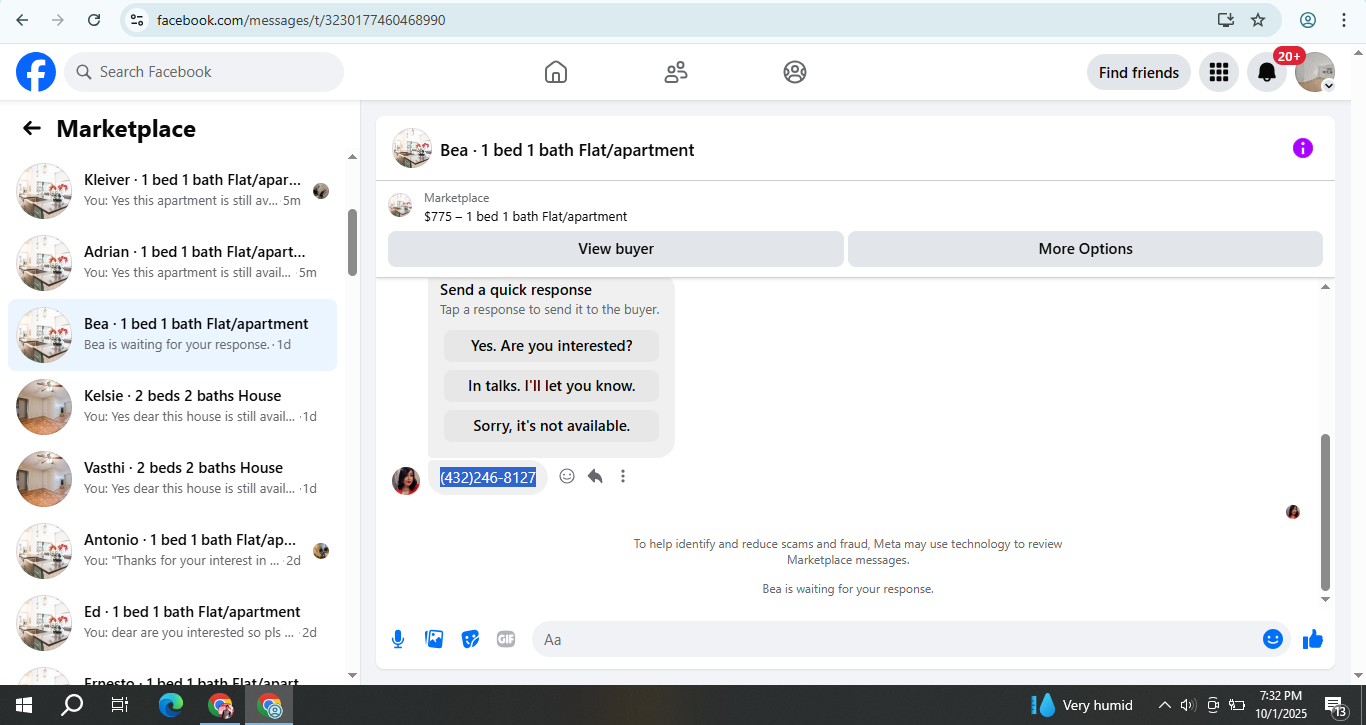Open the notifications bell
Screen dimensions: 1366x725
click(x=1267, y=72)
